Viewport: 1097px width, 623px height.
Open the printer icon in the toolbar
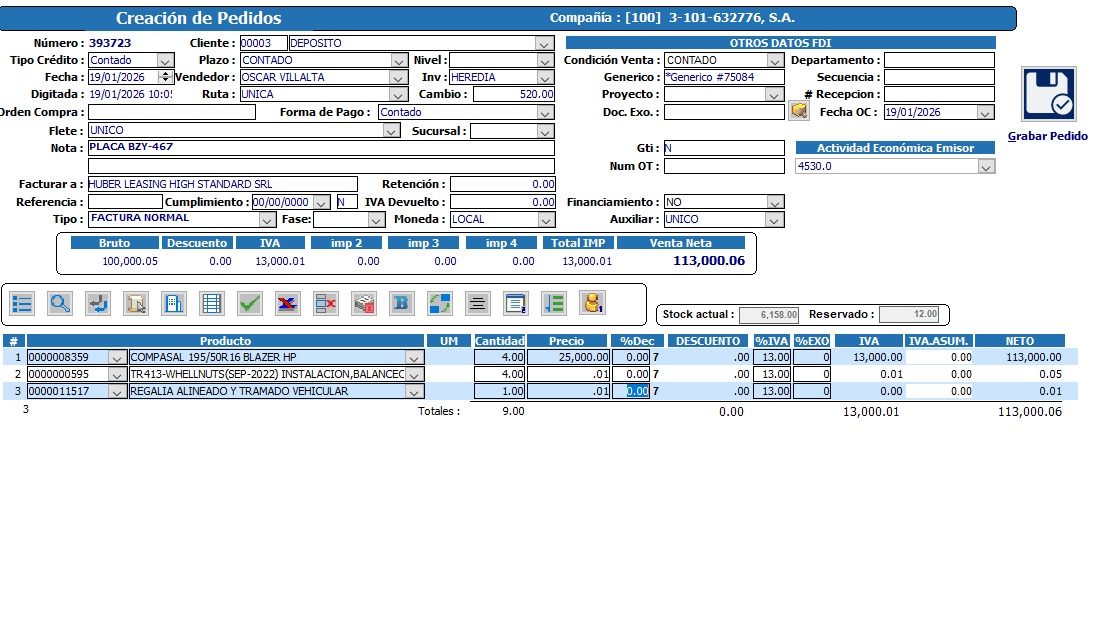362,303
